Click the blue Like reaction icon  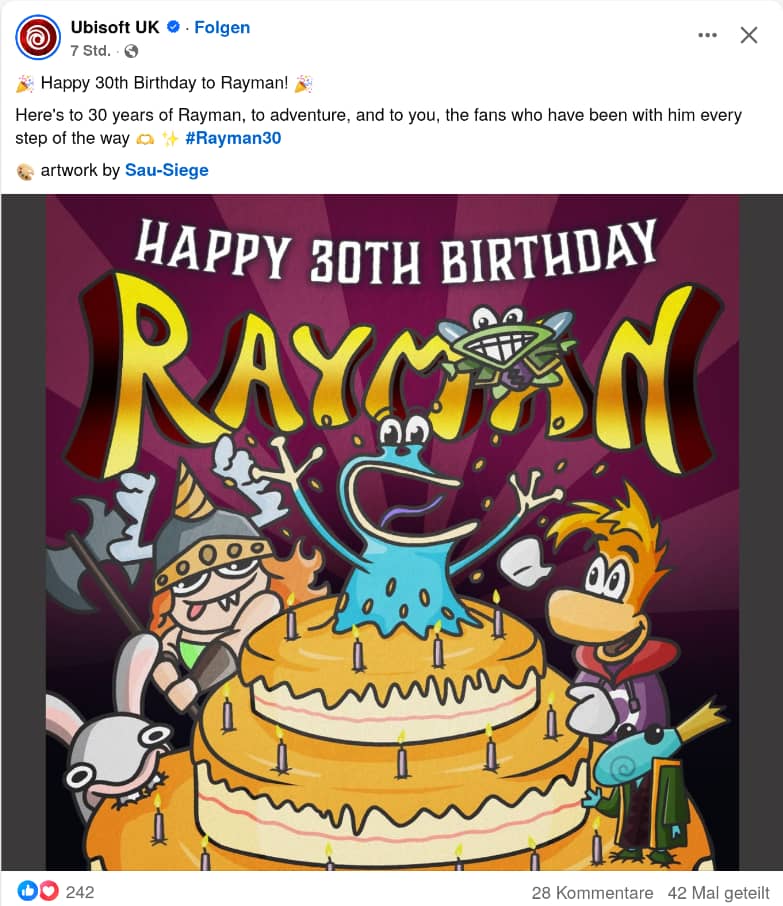27,891
